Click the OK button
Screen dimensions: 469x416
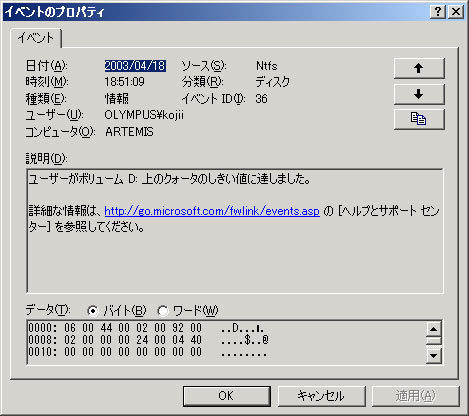pos(226,396)
